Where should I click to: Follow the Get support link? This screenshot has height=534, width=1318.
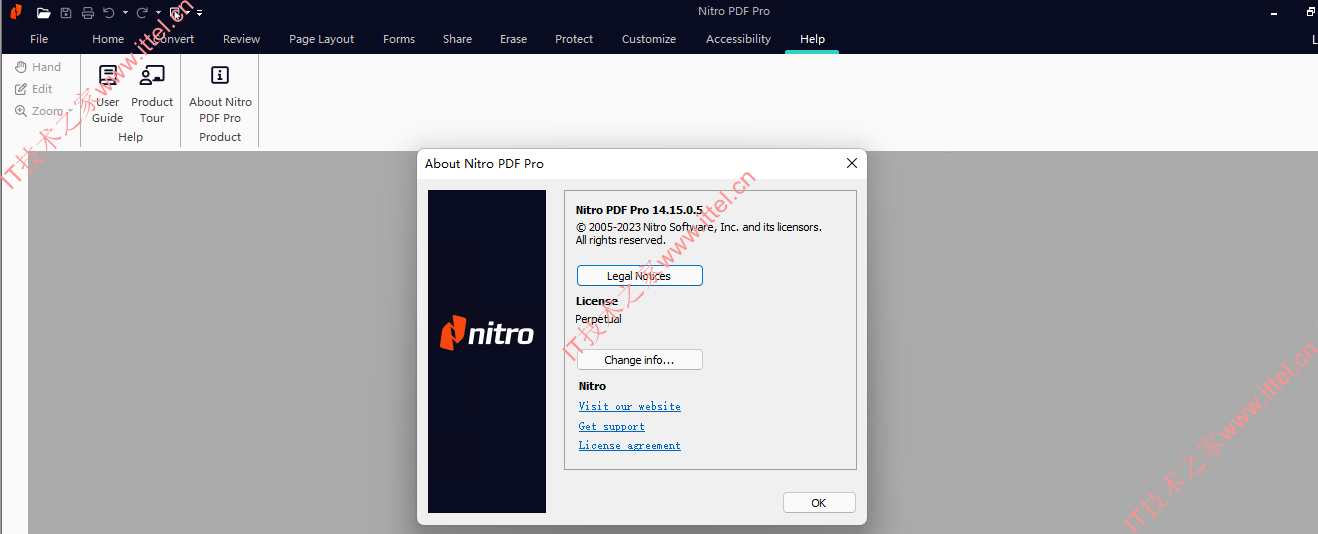point(612,426)
